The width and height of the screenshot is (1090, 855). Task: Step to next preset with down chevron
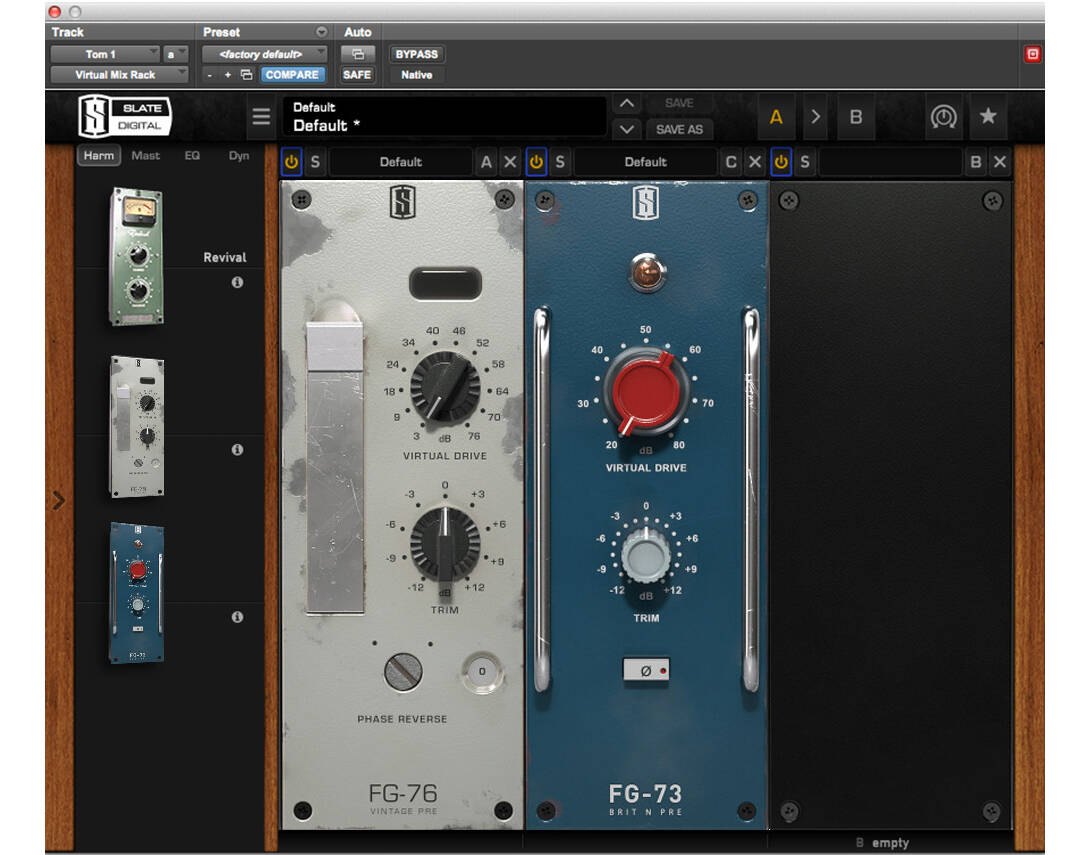click(626, 129)
